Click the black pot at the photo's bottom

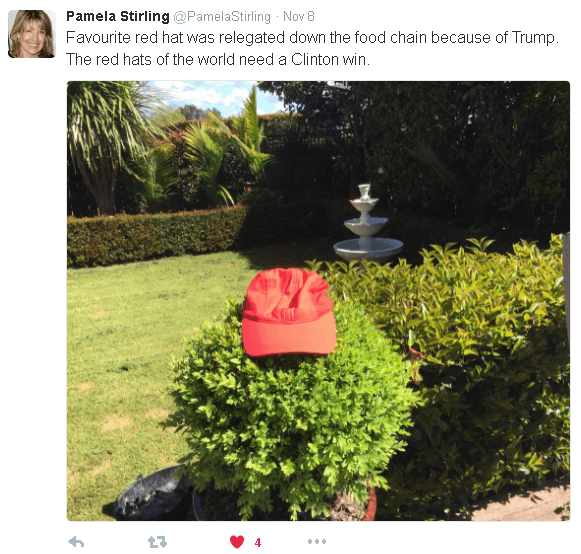coord(152,495)
